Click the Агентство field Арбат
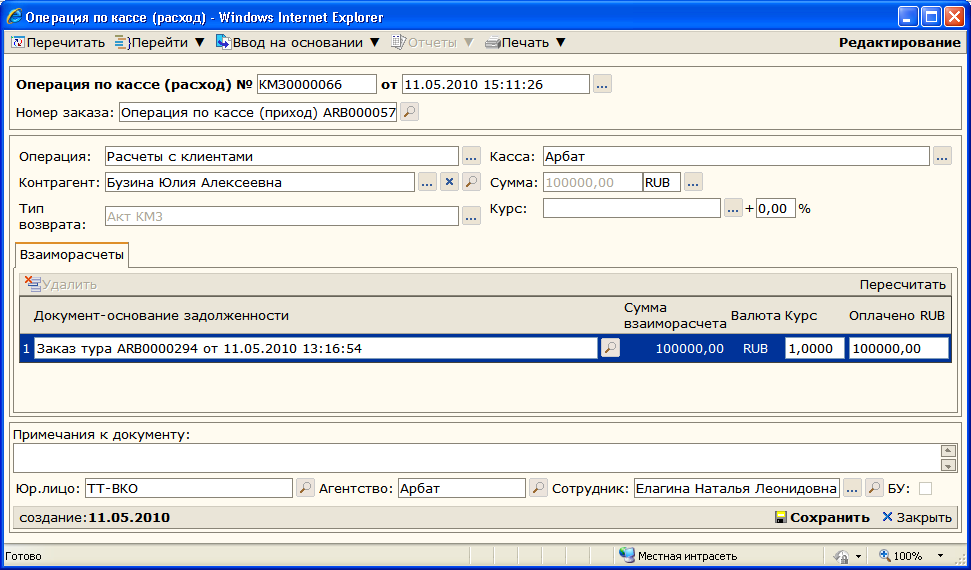The width and height of the screenshot is (971, 570). [x=461, y=488]
